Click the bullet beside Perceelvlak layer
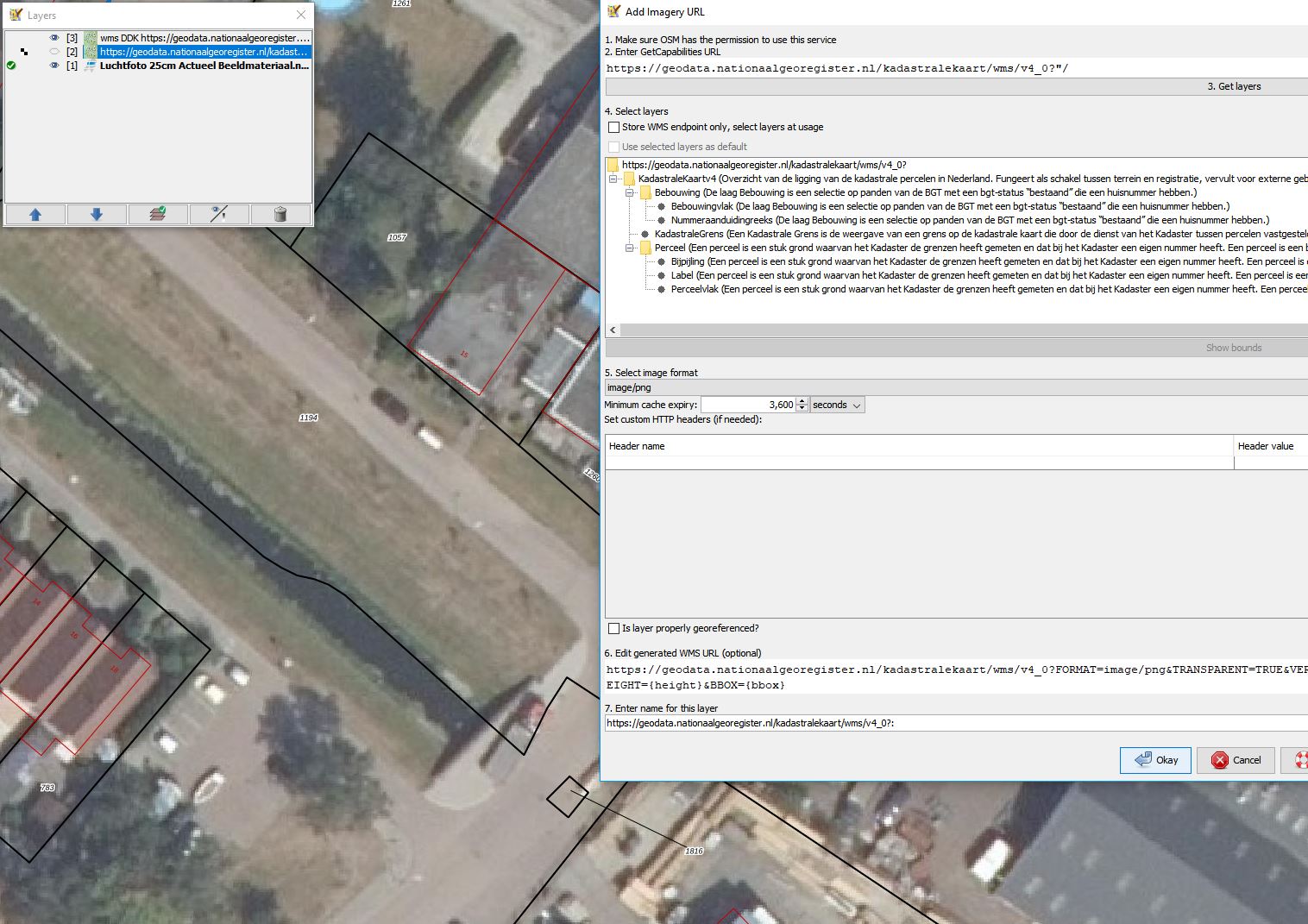 click(x=662, y=289)
